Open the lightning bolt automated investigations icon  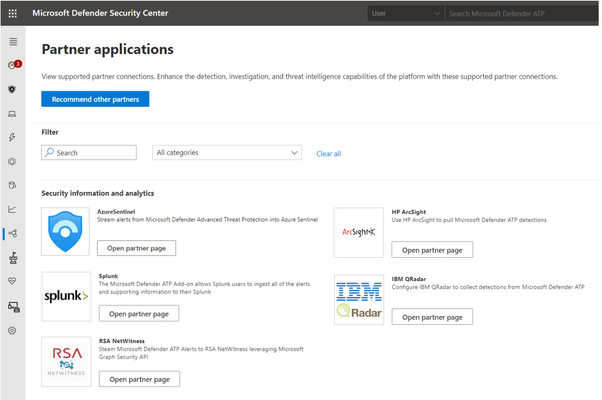[12, 137]
